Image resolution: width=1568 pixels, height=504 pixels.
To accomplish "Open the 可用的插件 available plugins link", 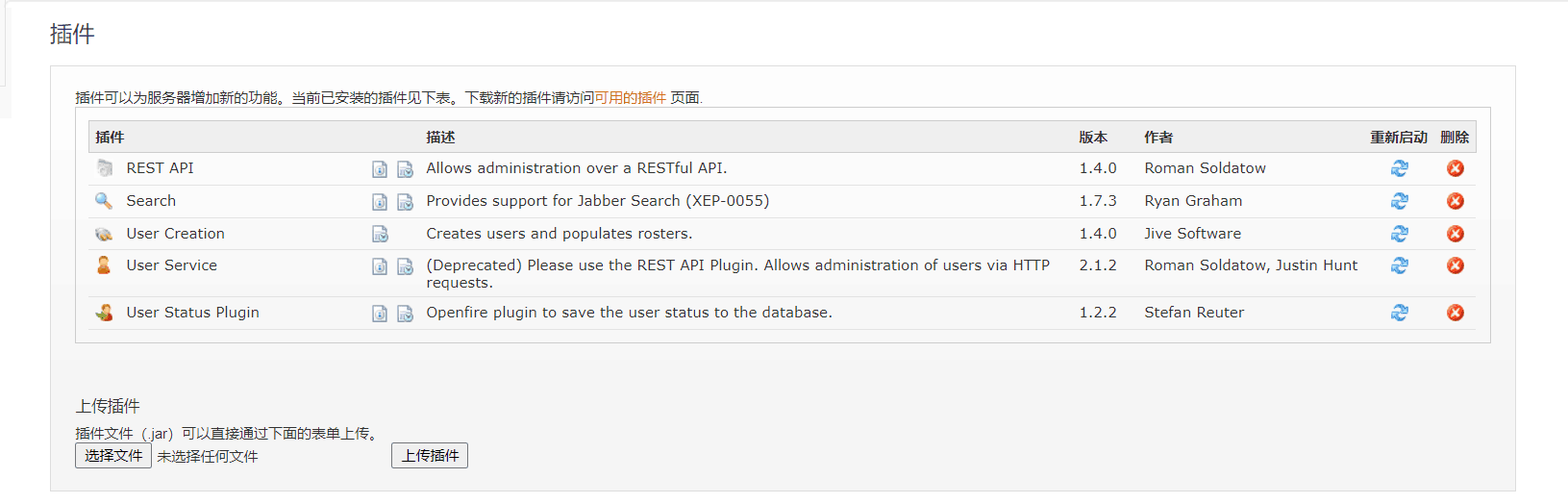I will 630,98.
